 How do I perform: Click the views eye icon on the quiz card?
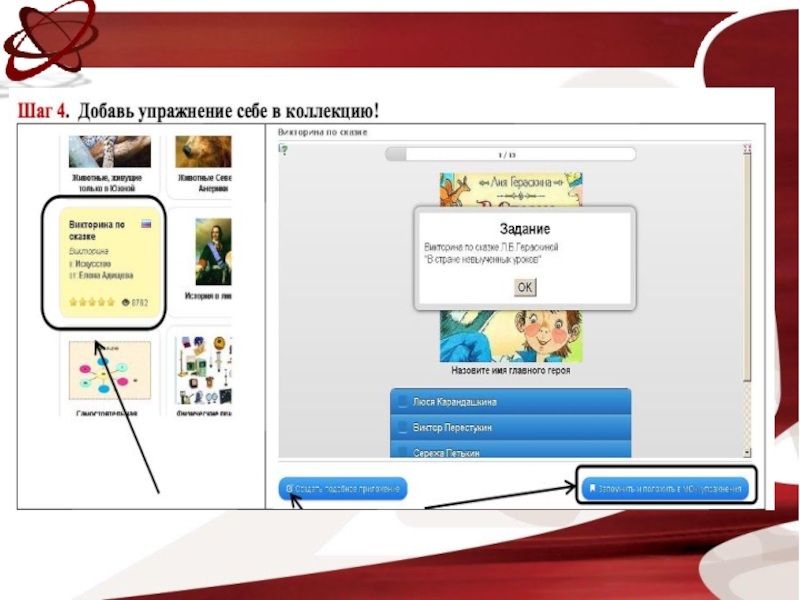point(125,301)
